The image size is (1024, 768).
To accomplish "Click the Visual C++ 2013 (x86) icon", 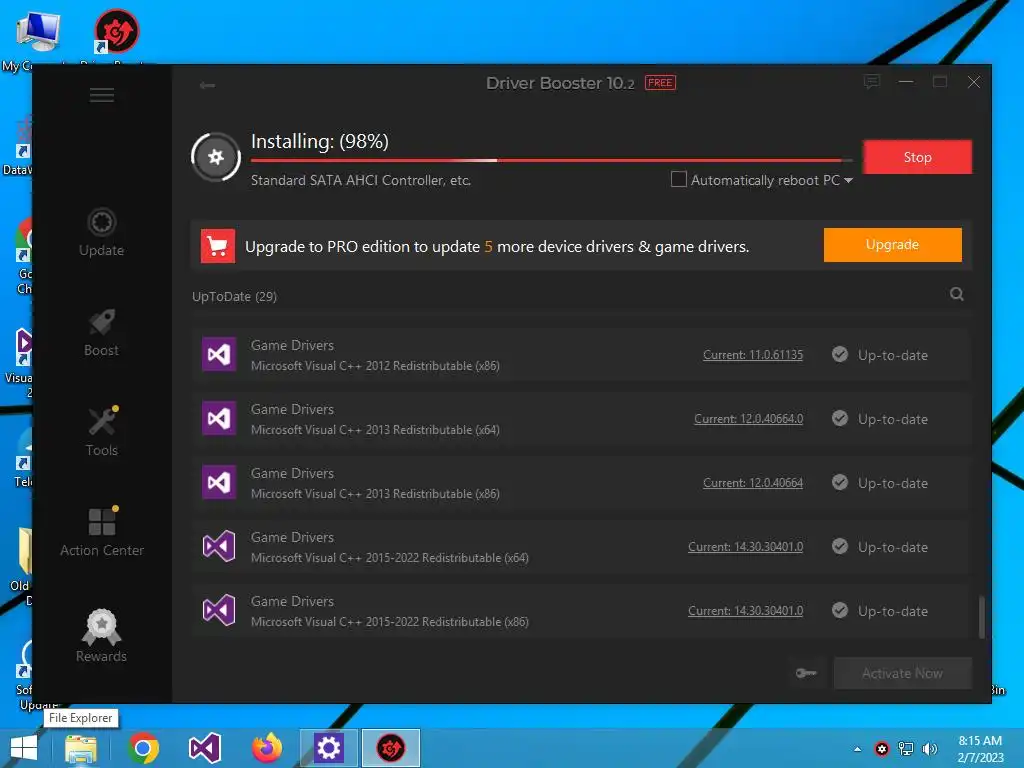I will click(219, 482).
